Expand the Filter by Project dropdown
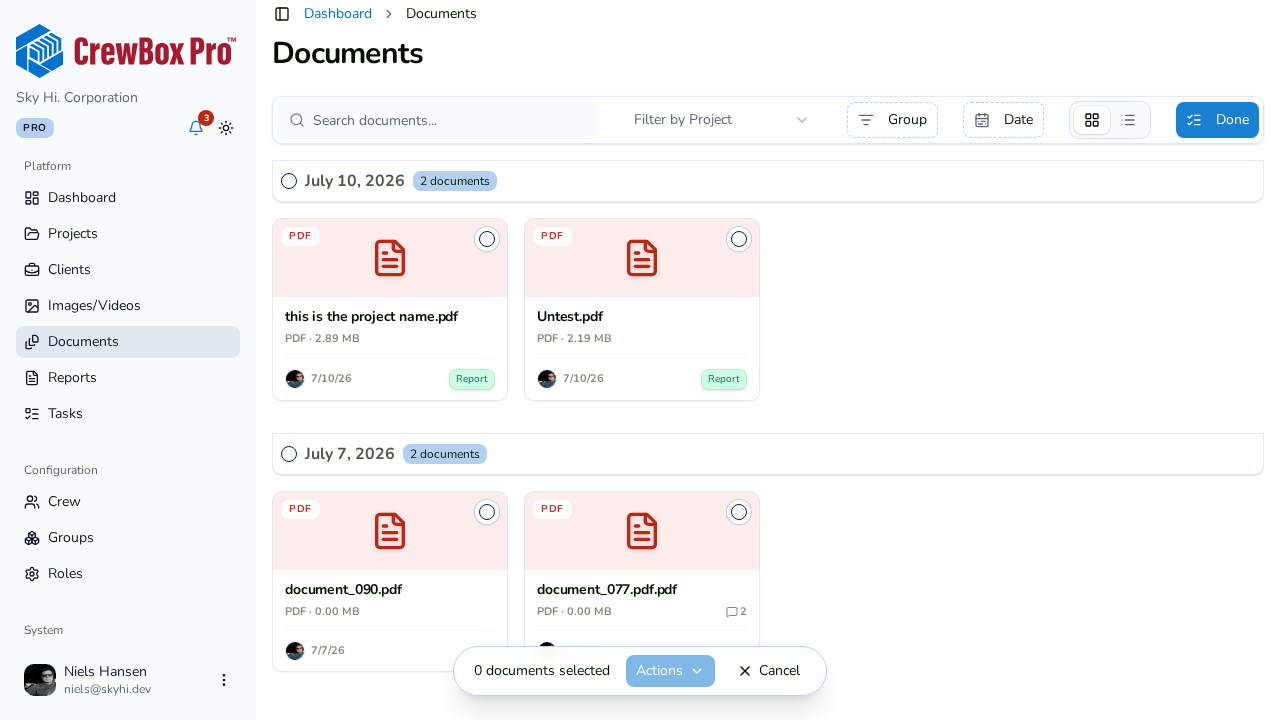1280x720 pixels. pyautogui.click(x=721, y=120)
